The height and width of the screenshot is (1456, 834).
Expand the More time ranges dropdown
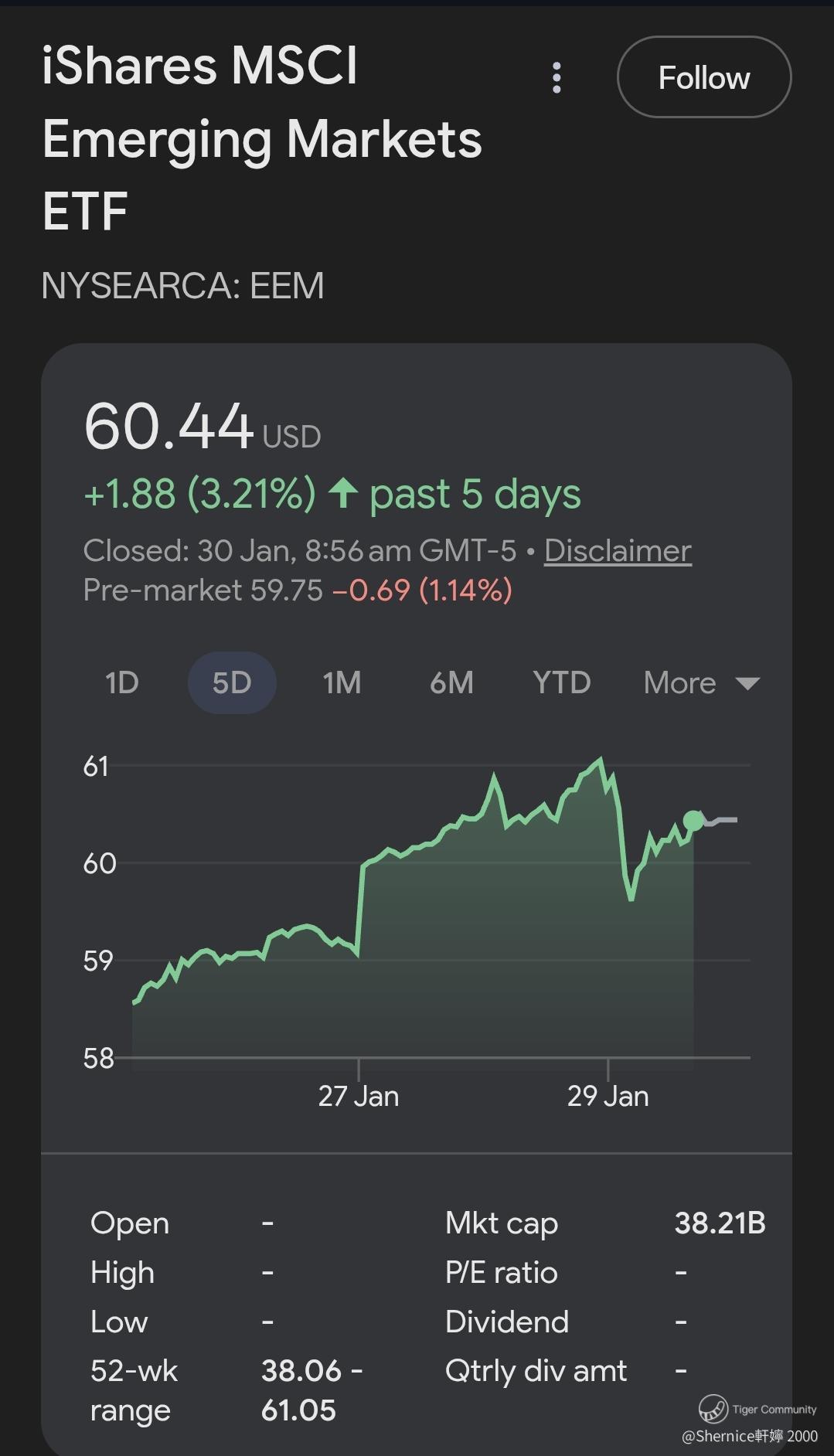tap(701, 683)
